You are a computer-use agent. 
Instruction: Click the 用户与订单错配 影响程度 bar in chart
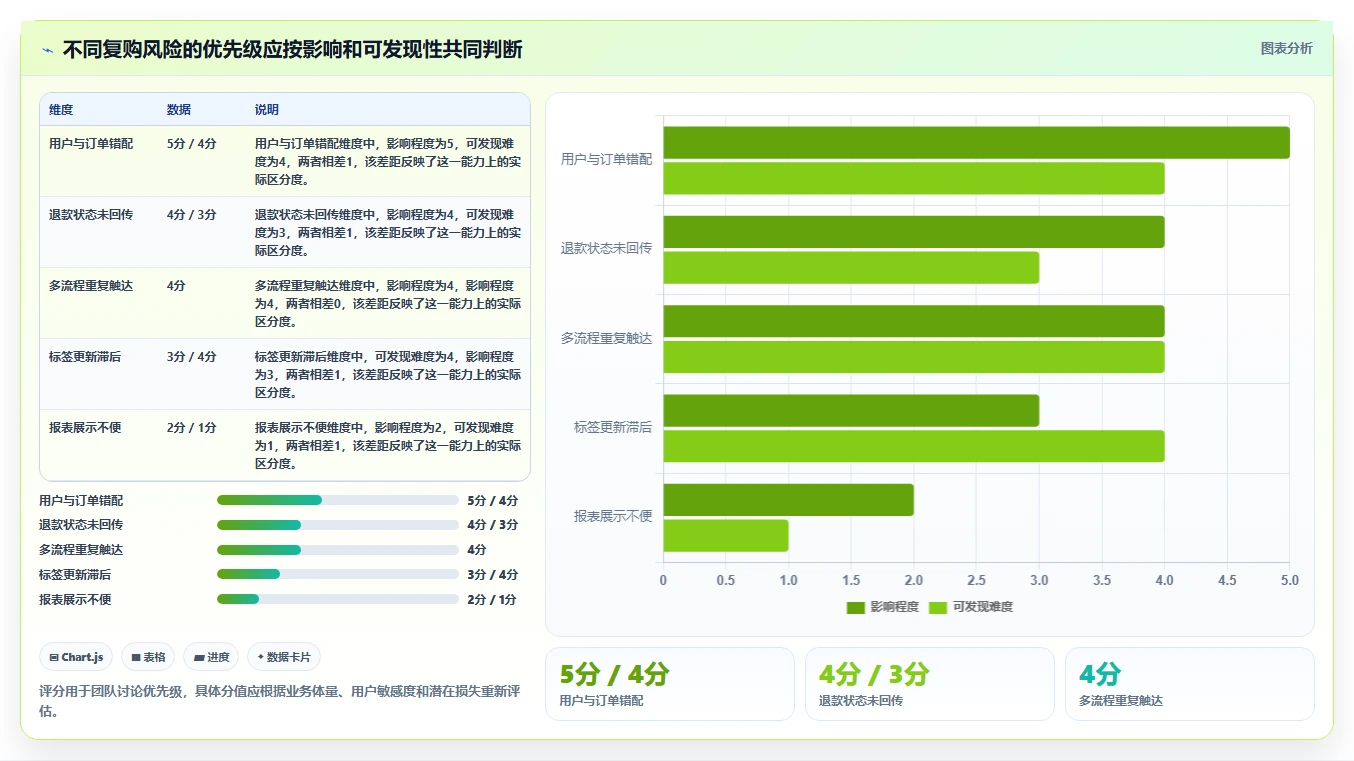point(976,143)
